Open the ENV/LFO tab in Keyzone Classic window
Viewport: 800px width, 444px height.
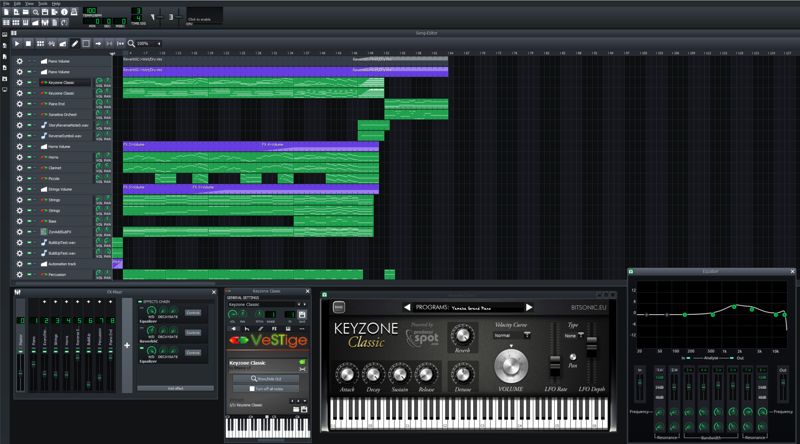246,329
